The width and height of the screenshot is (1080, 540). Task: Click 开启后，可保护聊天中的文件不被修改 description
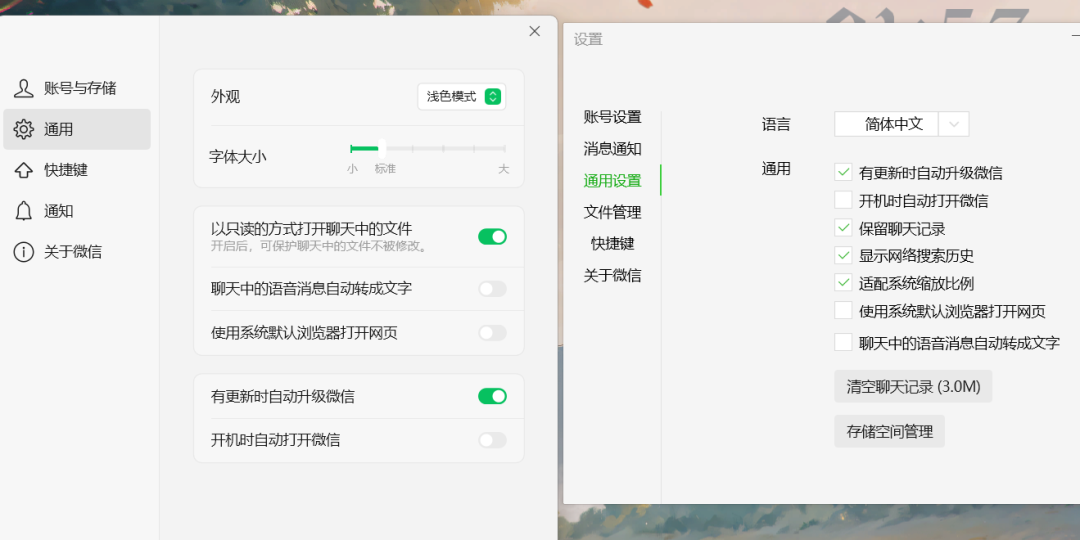pyautogui.click(x=319, y=246)
